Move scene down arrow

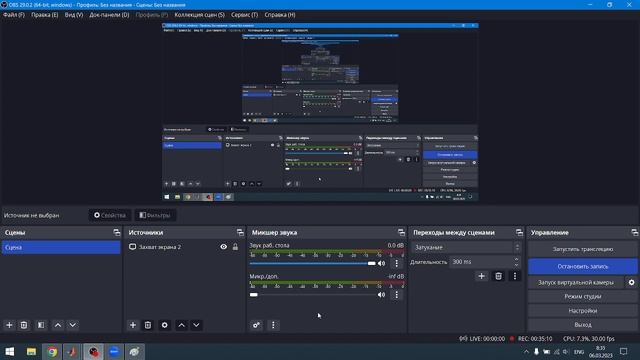pos(73,325)
